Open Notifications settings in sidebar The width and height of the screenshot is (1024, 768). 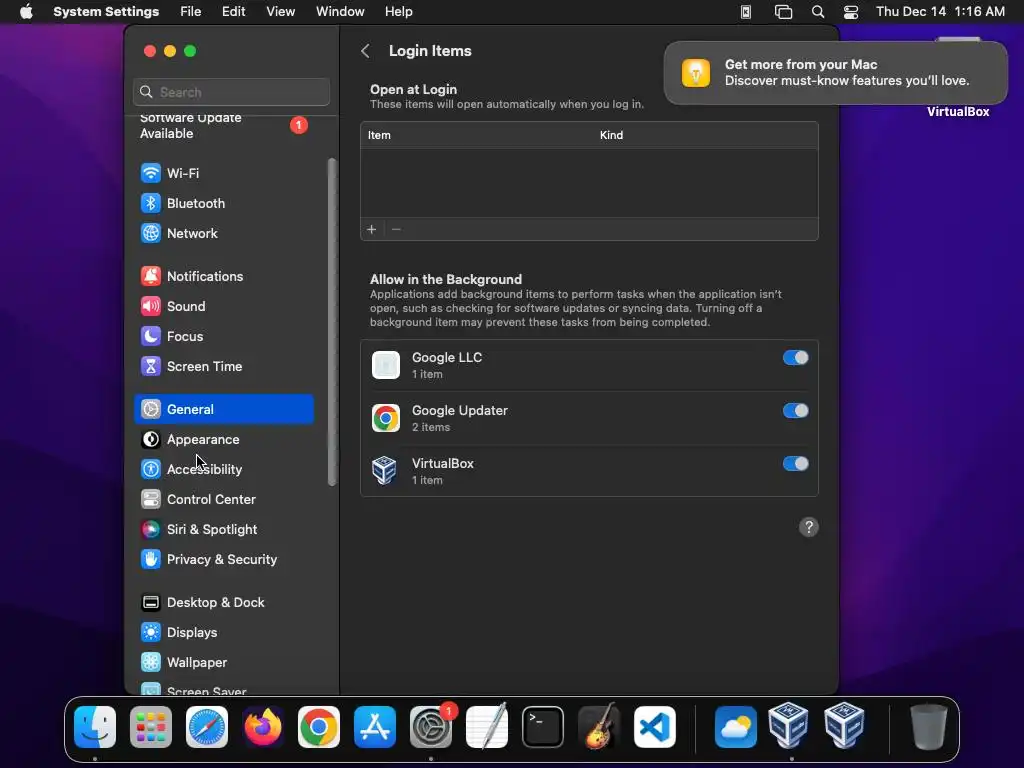(x=224, y=276)
